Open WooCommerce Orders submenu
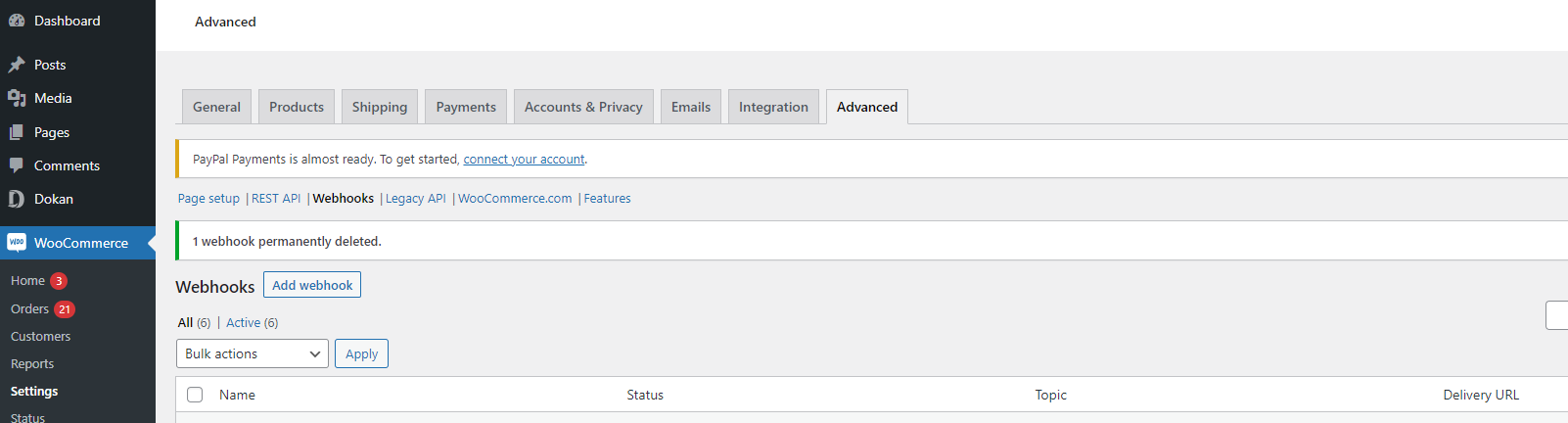This screenshot has height=423, width=1568. pyautogui.click(x=29, y=309)
